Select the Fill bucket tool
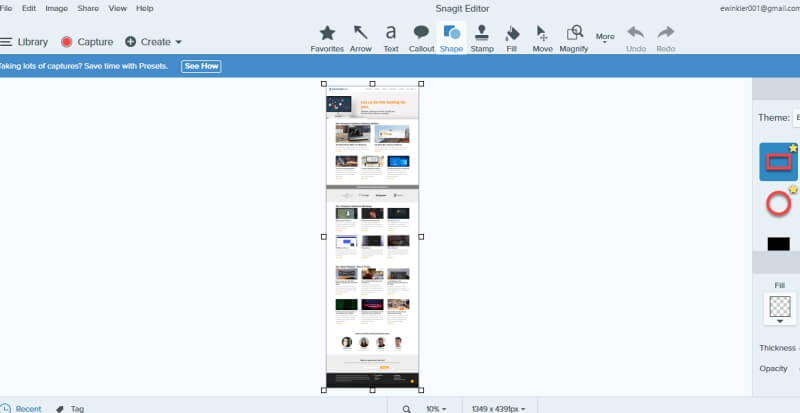800x413 pixels. click(512, 36)
